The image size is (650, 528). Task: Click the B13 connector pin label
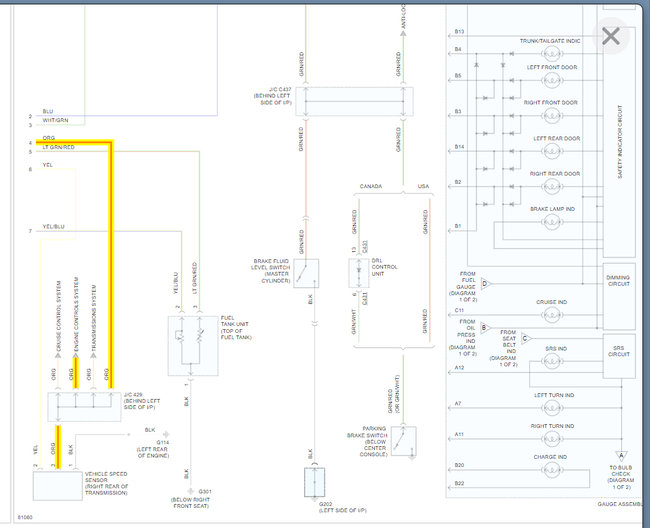click(x=459, y=31)
